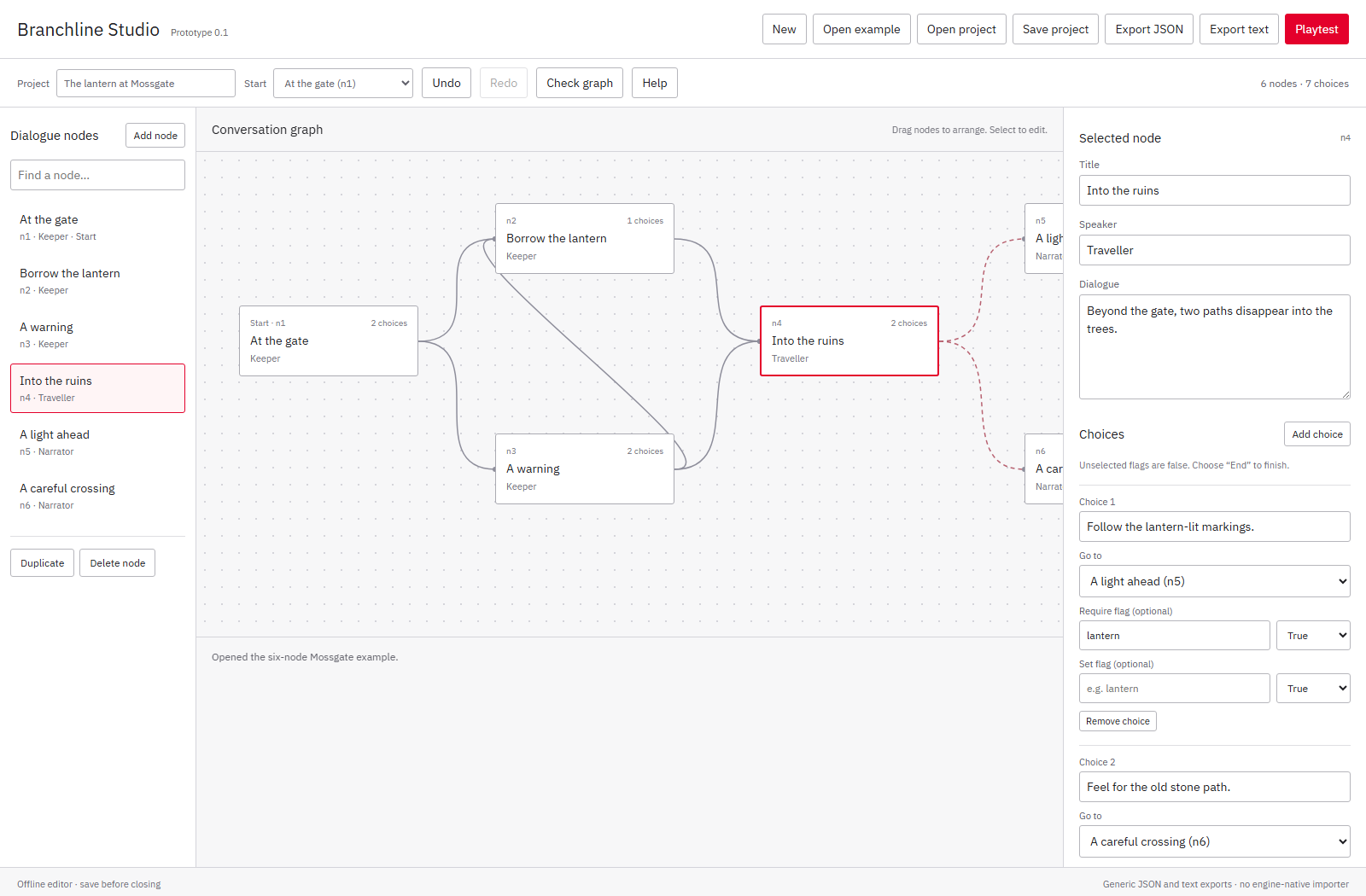Viewport: 1366px width, 896px height.
Task: Select A warning in node list
Action: tap(97, 335)
